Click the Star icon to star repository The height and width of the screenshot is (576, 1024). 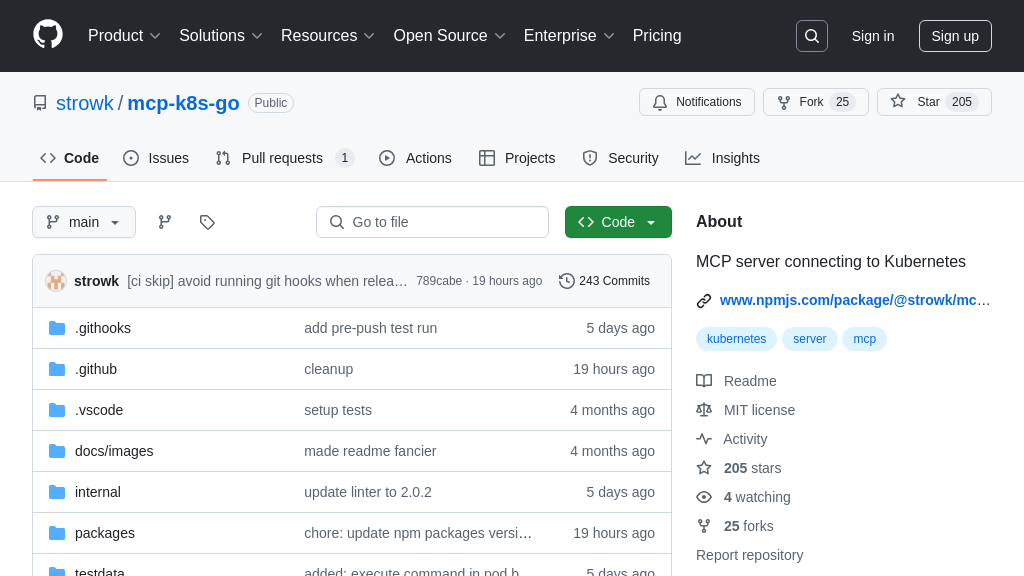[x=898, y=101]
